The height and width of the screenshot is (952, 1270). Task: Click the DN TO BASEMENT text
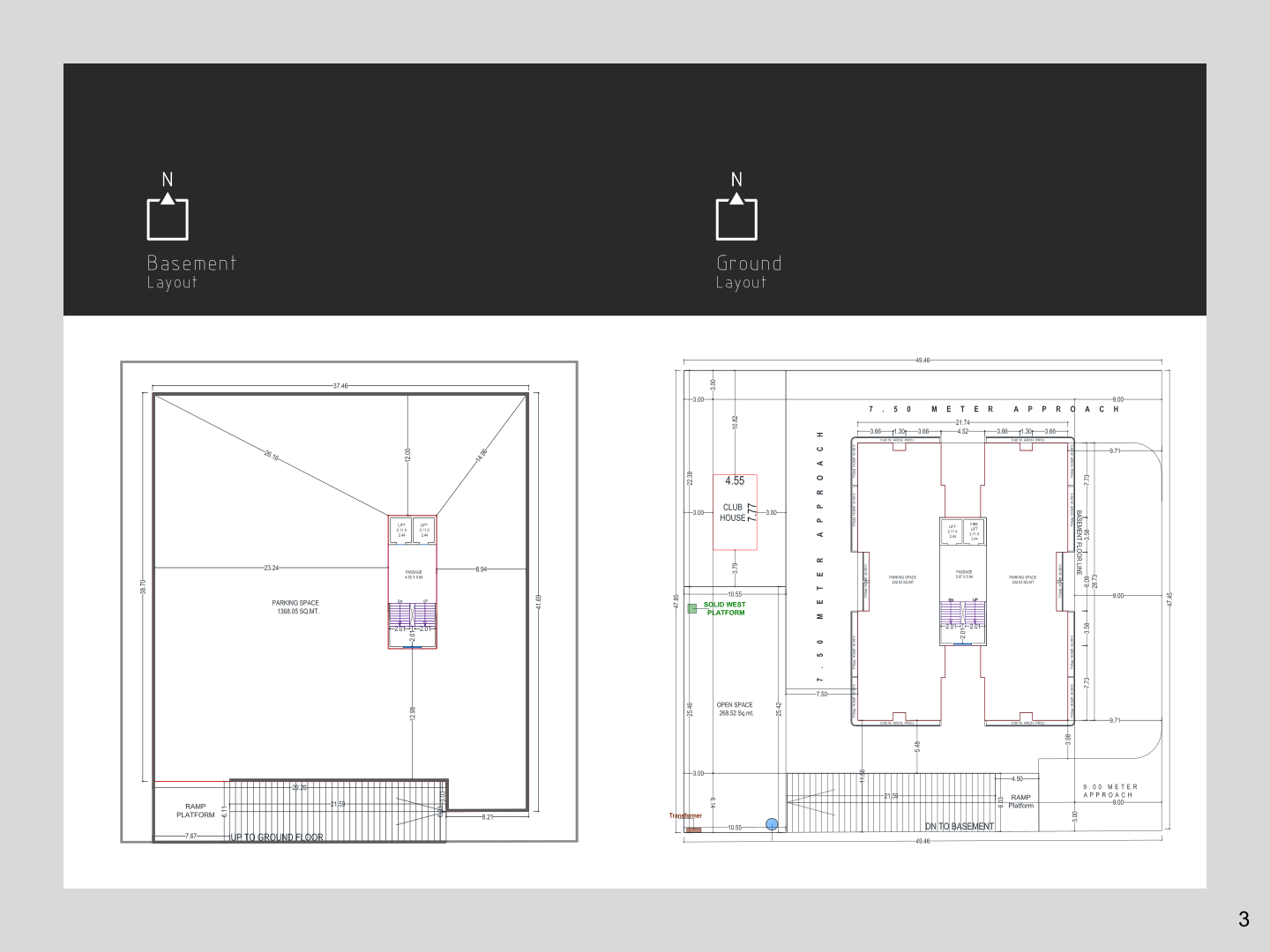[960, 827]
